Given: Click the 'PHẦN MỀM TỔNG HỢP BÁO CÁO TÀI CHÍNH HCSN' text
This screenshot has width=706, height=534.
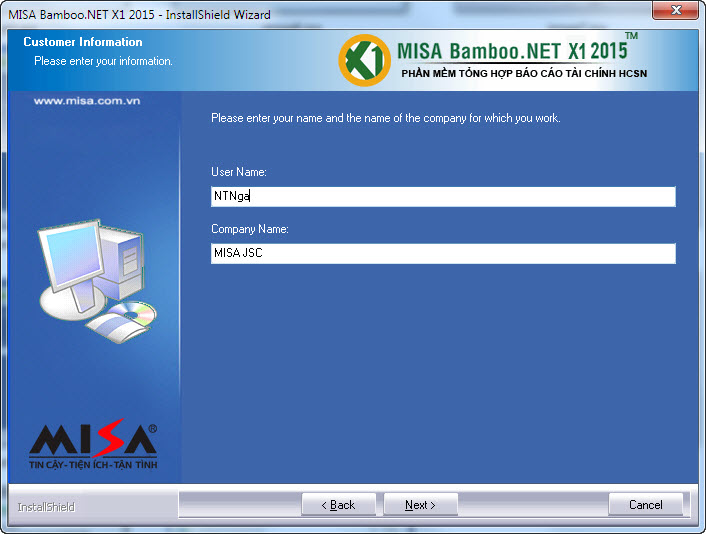Looking at the screenshot, I should point(524,73).
